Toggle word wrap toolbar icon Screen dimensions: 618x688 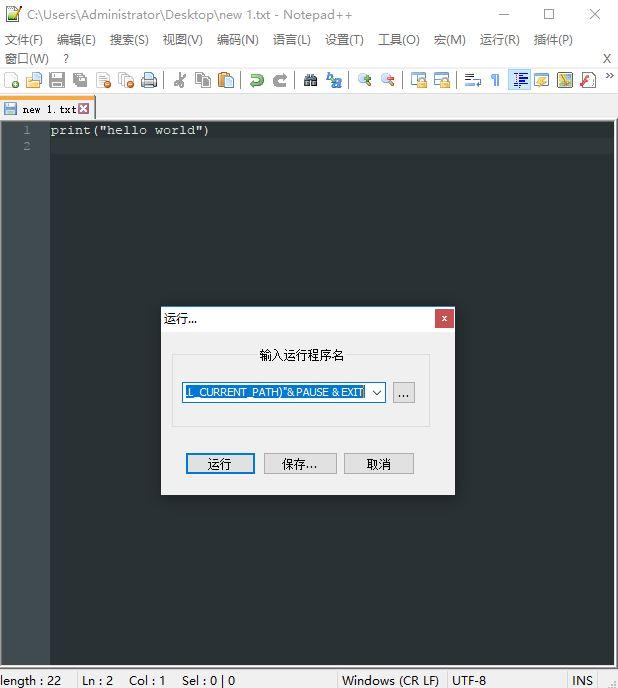[x=473, y=80]
